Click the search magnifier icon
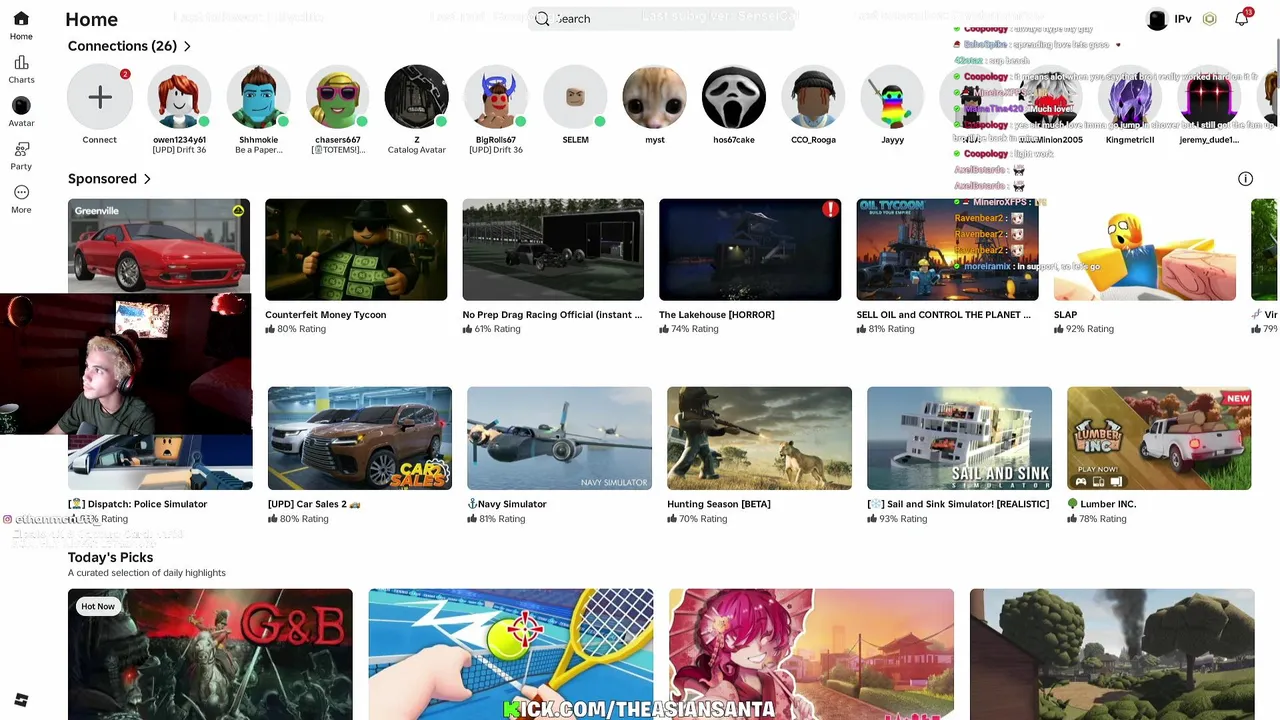The image size is (1280, 720). (x=542, y=19)
